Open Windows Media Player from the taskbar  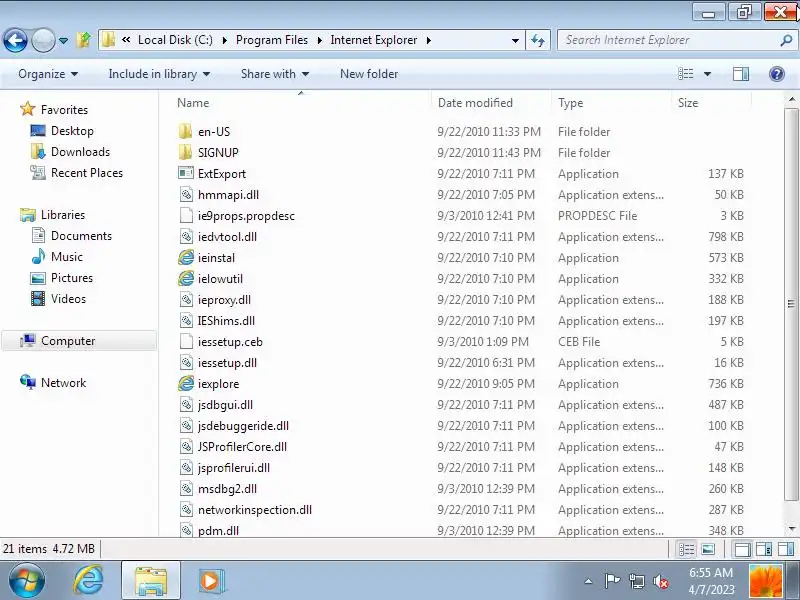coord(210,581)
